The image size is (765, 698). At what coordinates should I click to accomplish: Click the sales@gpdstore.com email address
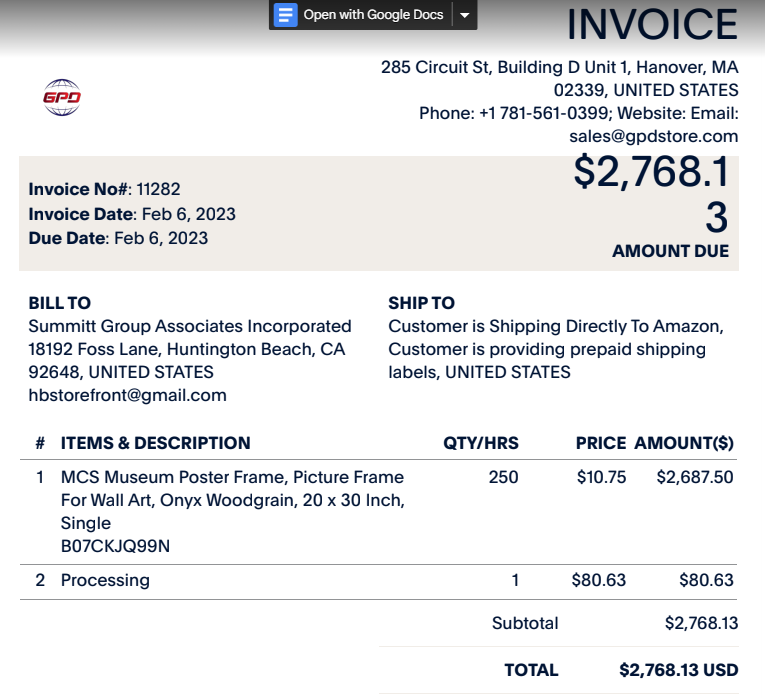[653, 136]
